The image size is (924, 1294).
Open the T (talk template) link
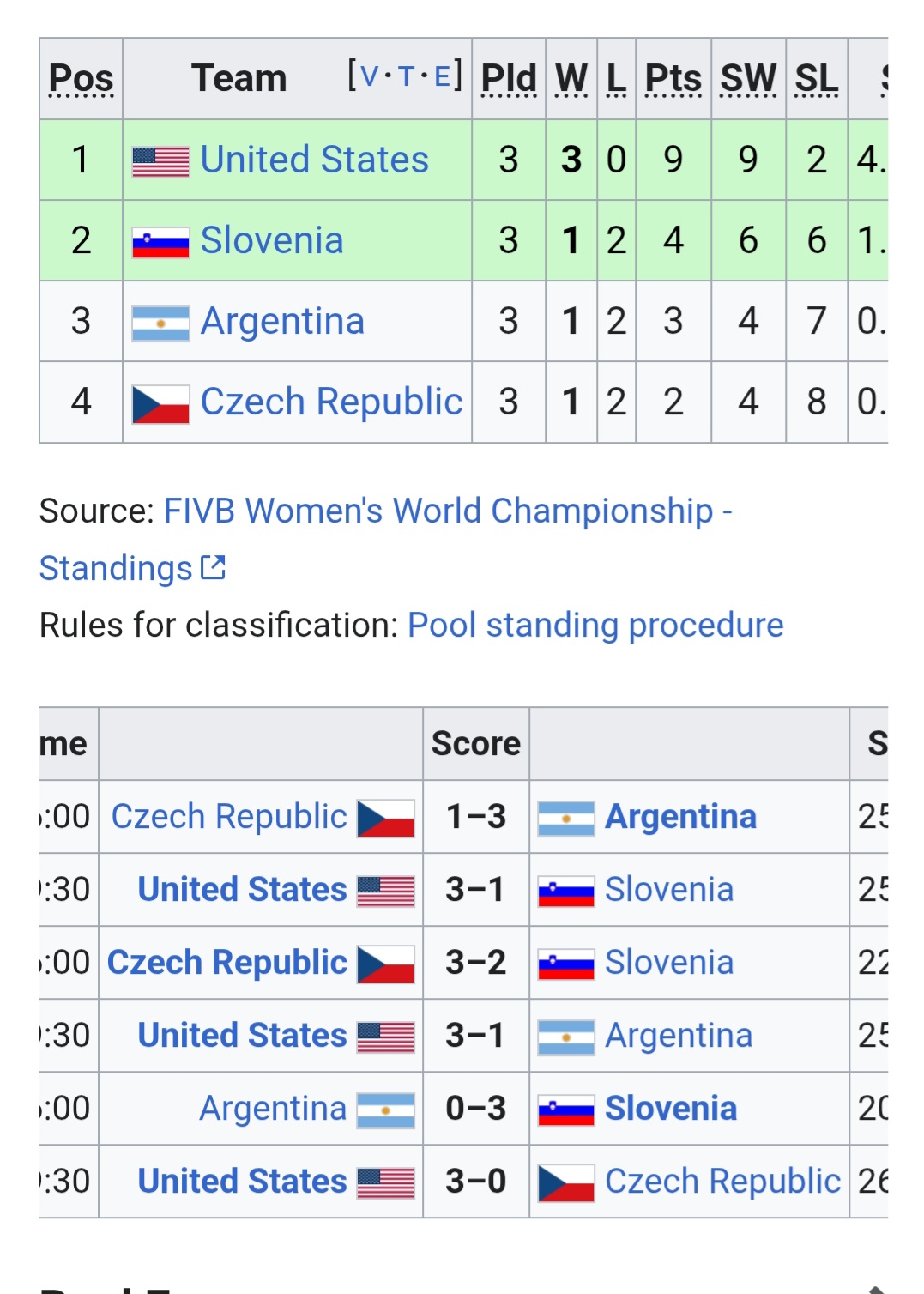point(407,77)
